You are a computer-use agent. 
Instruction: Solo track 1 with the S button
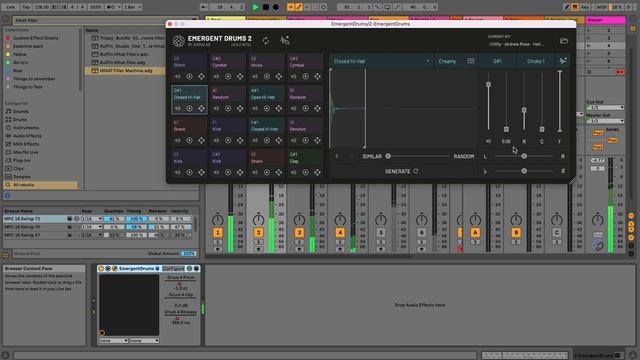point(218,242)
